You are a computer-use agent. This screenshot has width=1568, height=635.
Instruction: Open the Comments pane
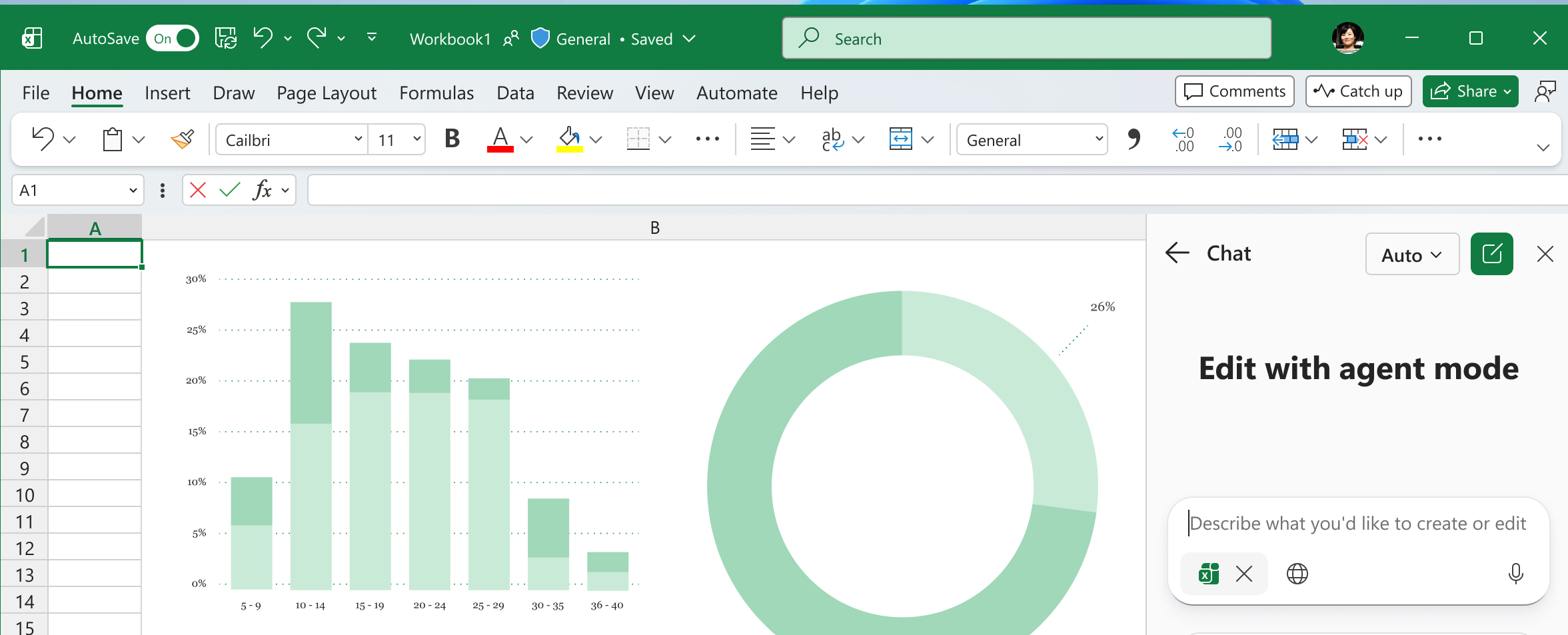coord(1235,91)
